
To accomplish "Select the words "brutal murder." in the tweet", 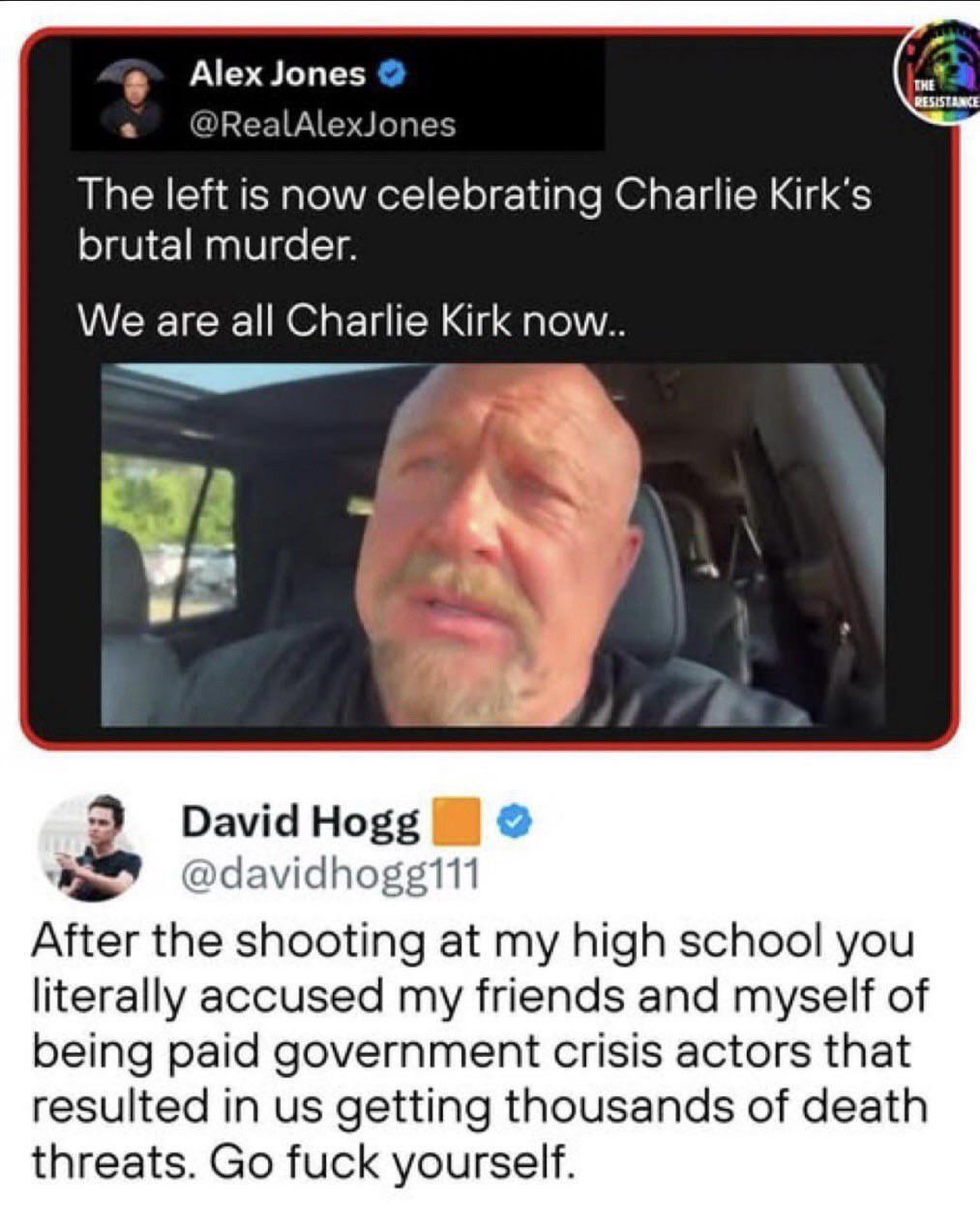I will click(218, 247).
